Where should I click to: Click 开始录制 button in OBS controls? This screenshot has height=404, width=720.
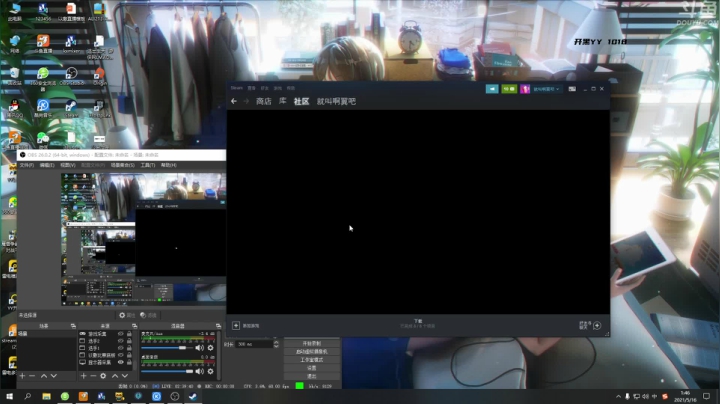point(312,343)
